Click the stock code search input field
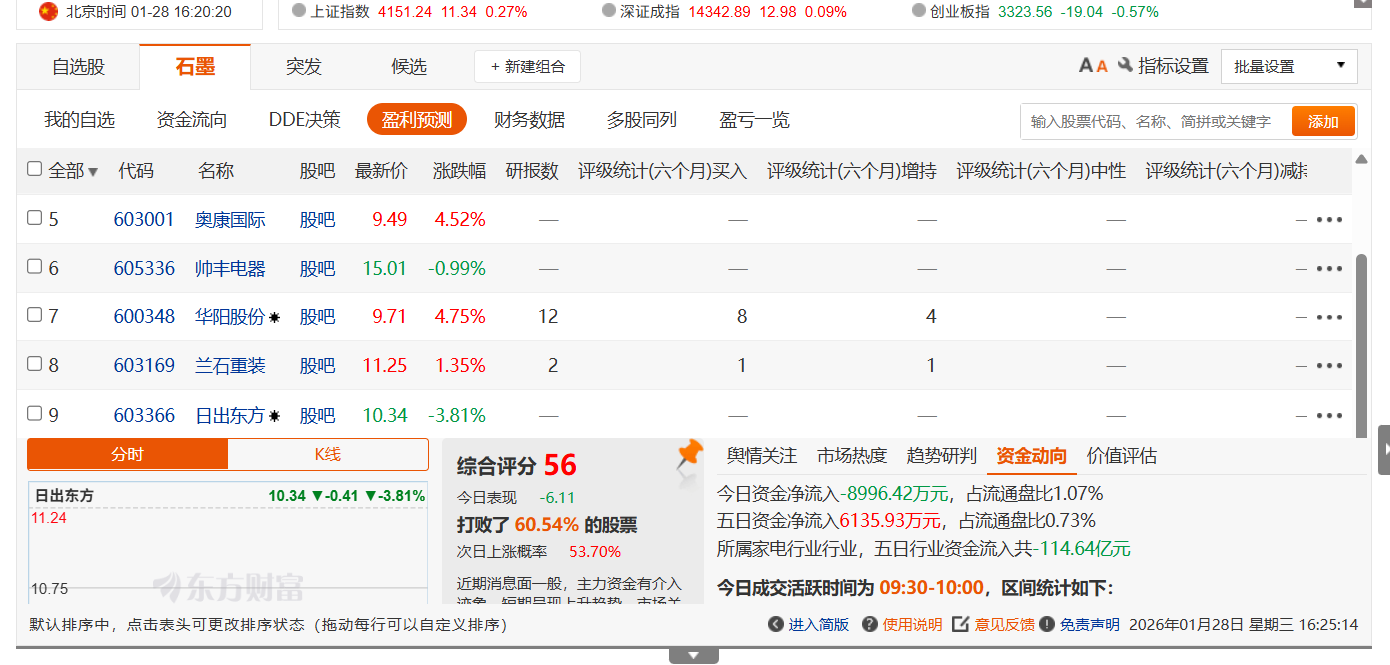The height and width of the screenshot is (665, 1390). coord(1156,121)
